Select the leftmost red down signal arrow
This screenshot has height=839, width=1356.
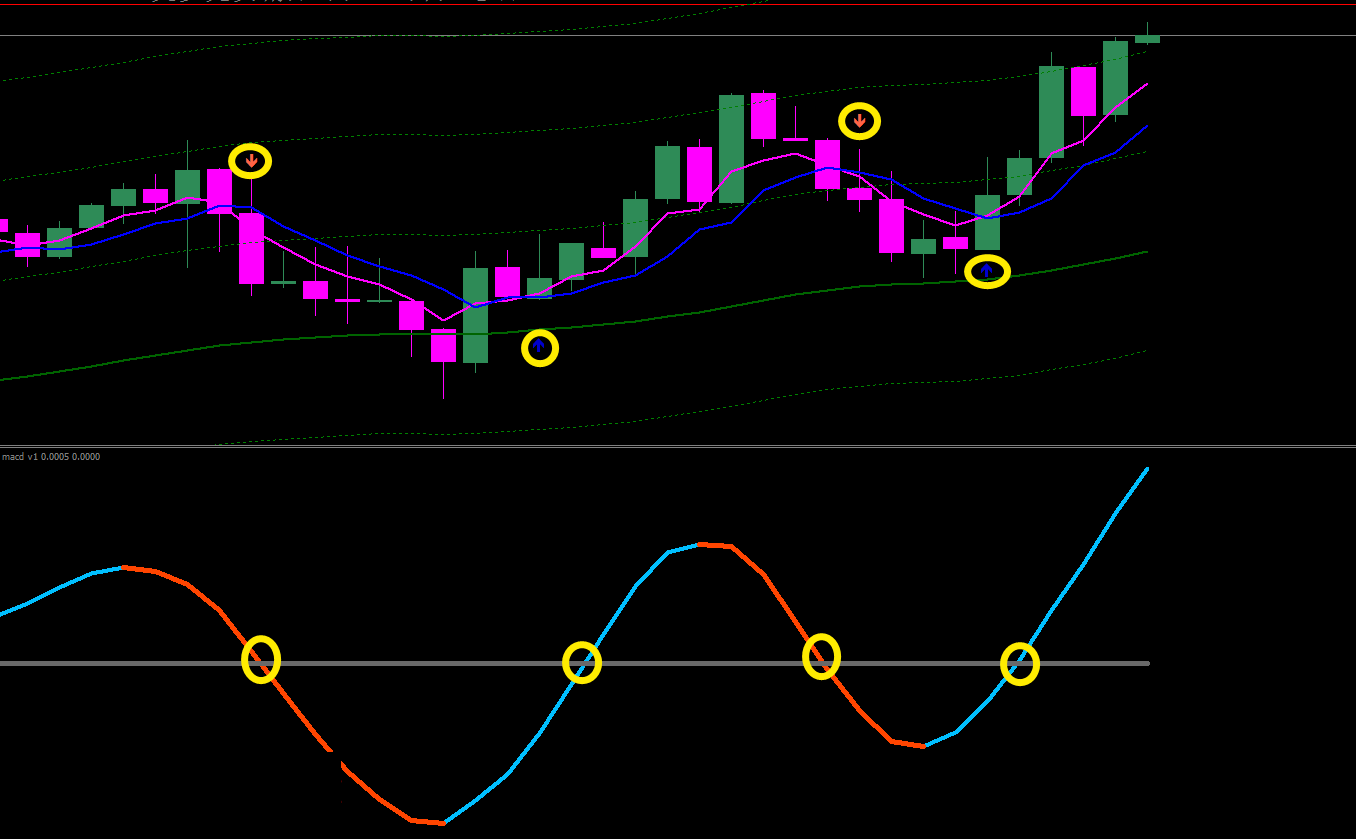coord(250,160)
